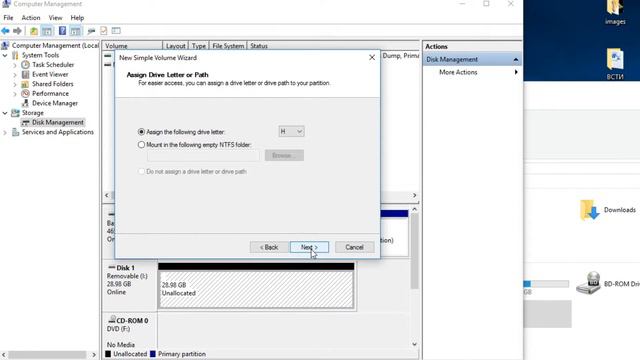Select the 28.98 GB Unallocated partition block
Viewport: 640px width, 360px height.
256,289
